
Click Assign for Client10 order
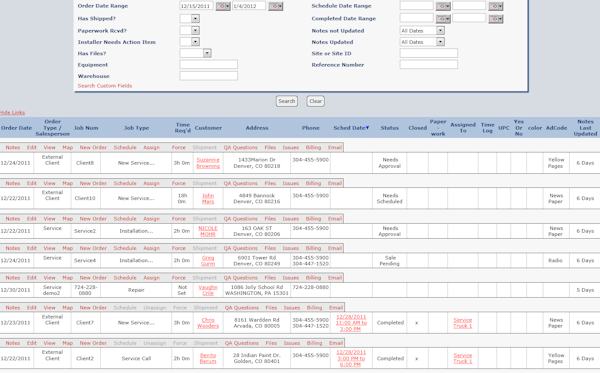pos(152,183)
